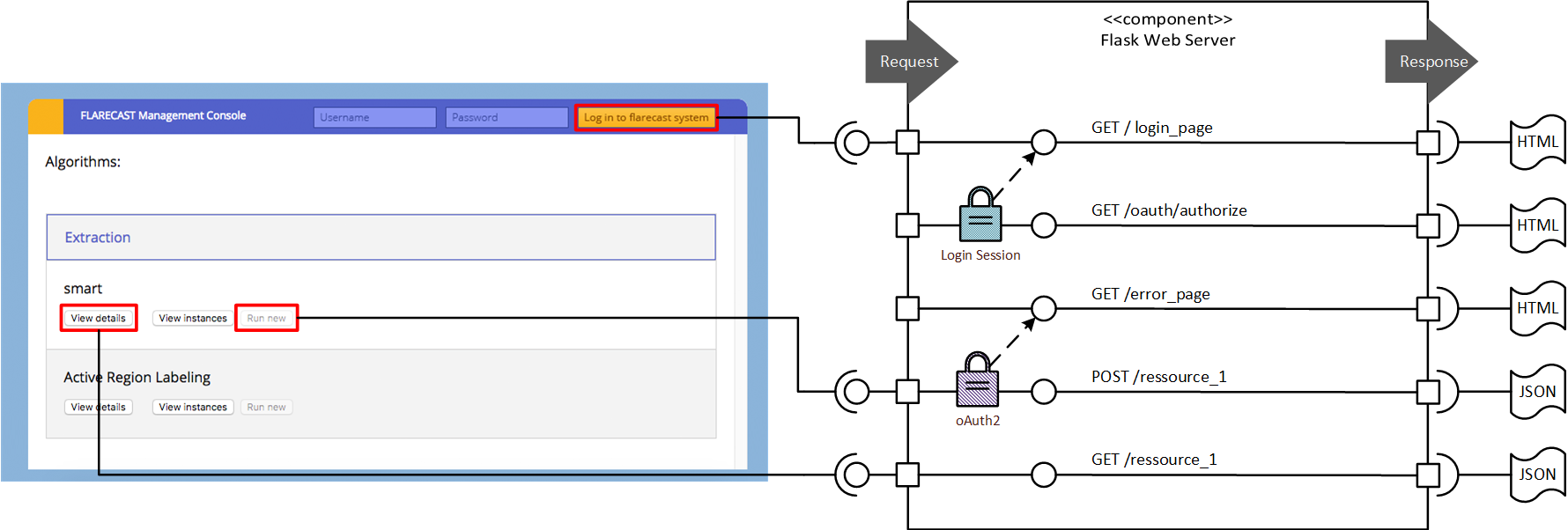Viewport: 1568px width, 530px height.
Task: Expand the Extraction section header
Action: tap(381, 238)
